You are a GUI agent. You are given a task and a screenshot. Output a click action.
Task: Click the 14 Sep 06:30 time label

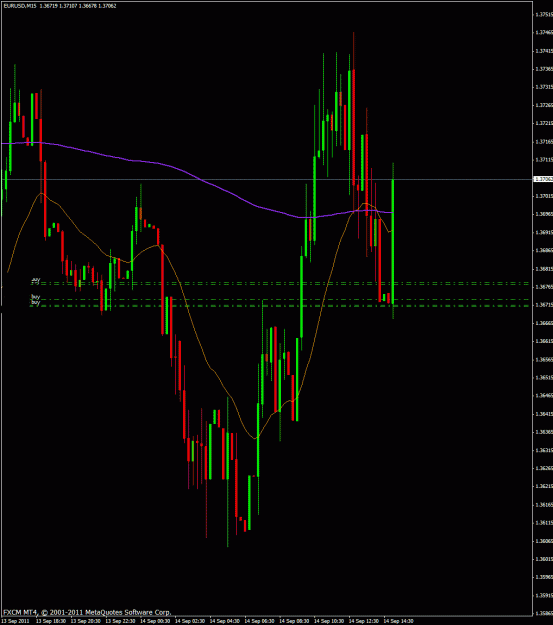[259, 621]
